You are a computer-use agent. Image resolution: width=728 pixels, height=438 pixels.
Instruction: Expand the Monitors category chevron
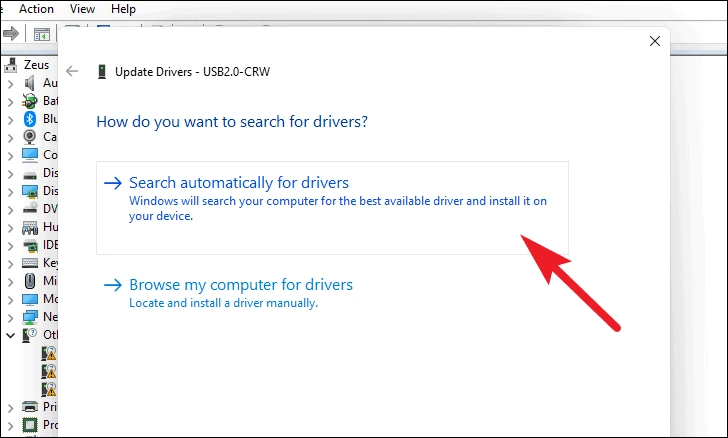pos(11,300)
